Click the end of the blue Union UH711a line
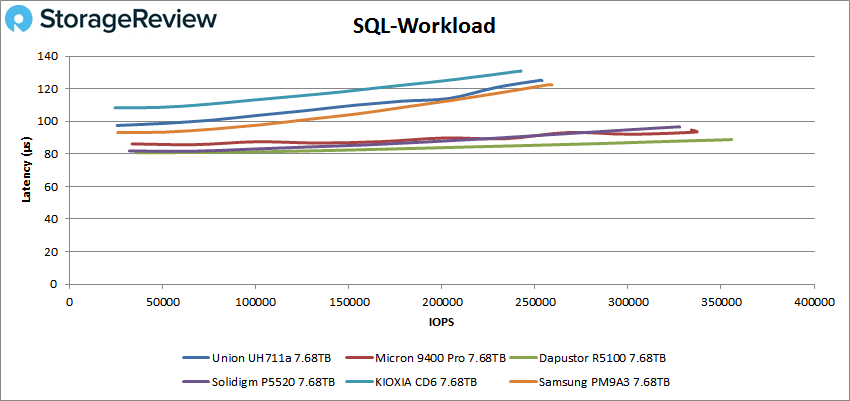The width and height of the screenshot is (850, 401). (x=540, y=80)
